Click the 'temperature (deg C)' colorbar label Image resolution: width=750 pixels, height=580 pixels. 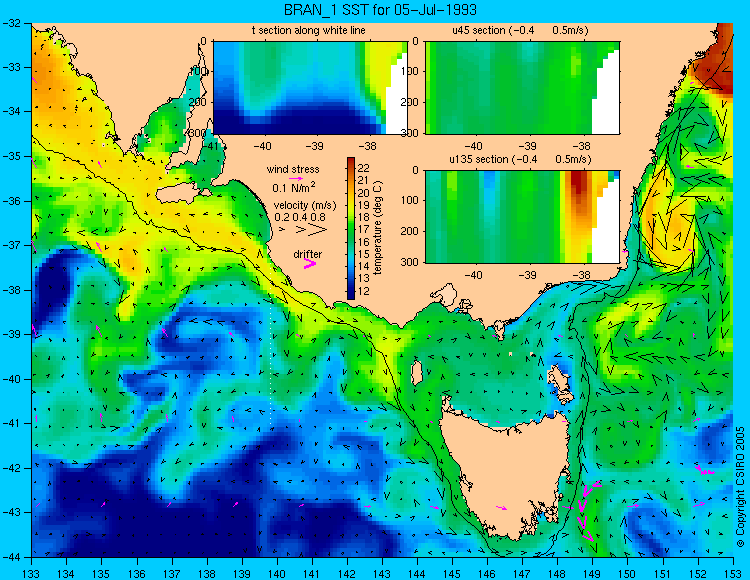pos(378,228)
